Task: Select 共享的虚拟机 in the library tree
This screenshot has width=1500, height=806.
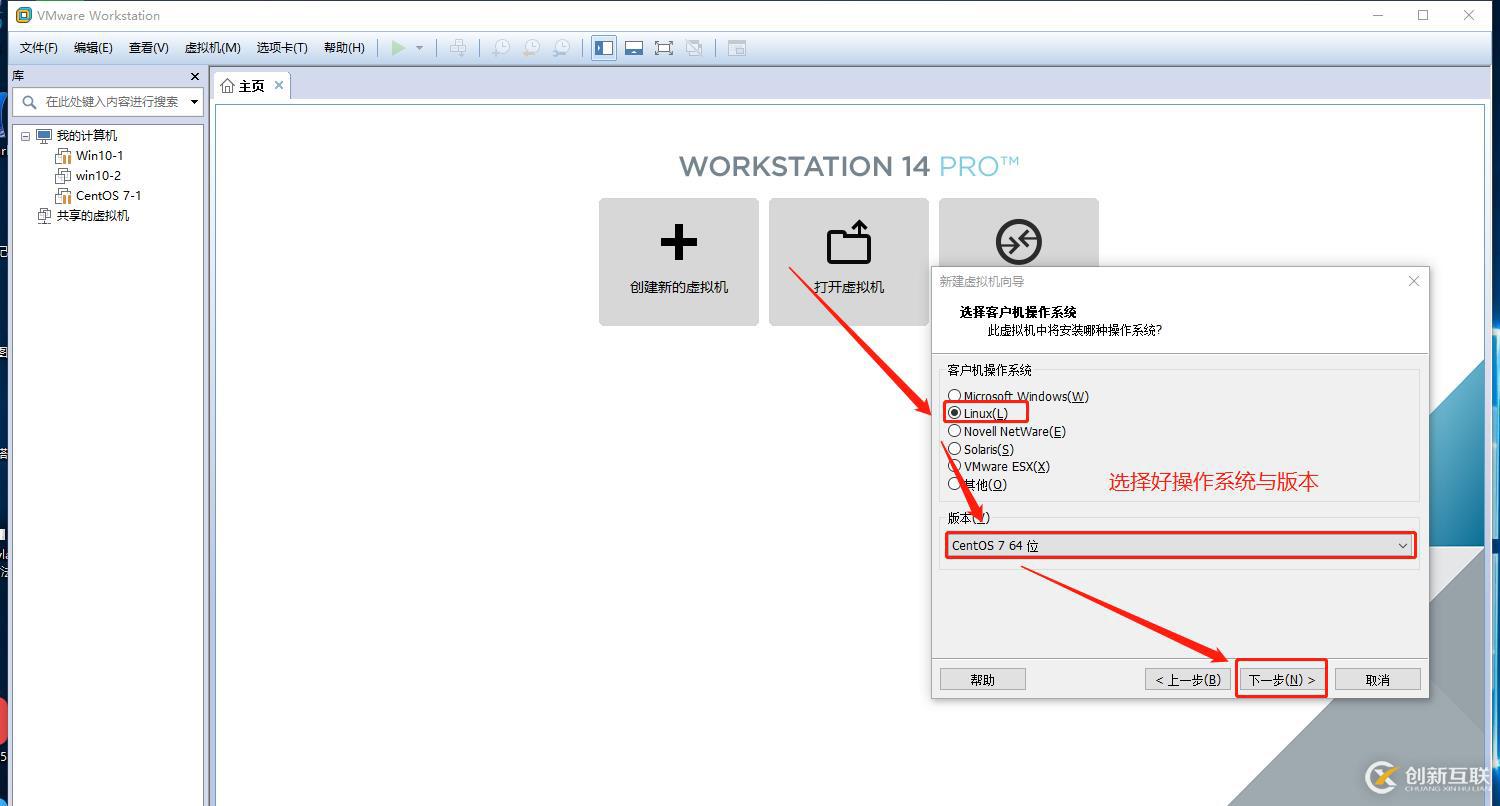Action: click(x=92, y=216)
